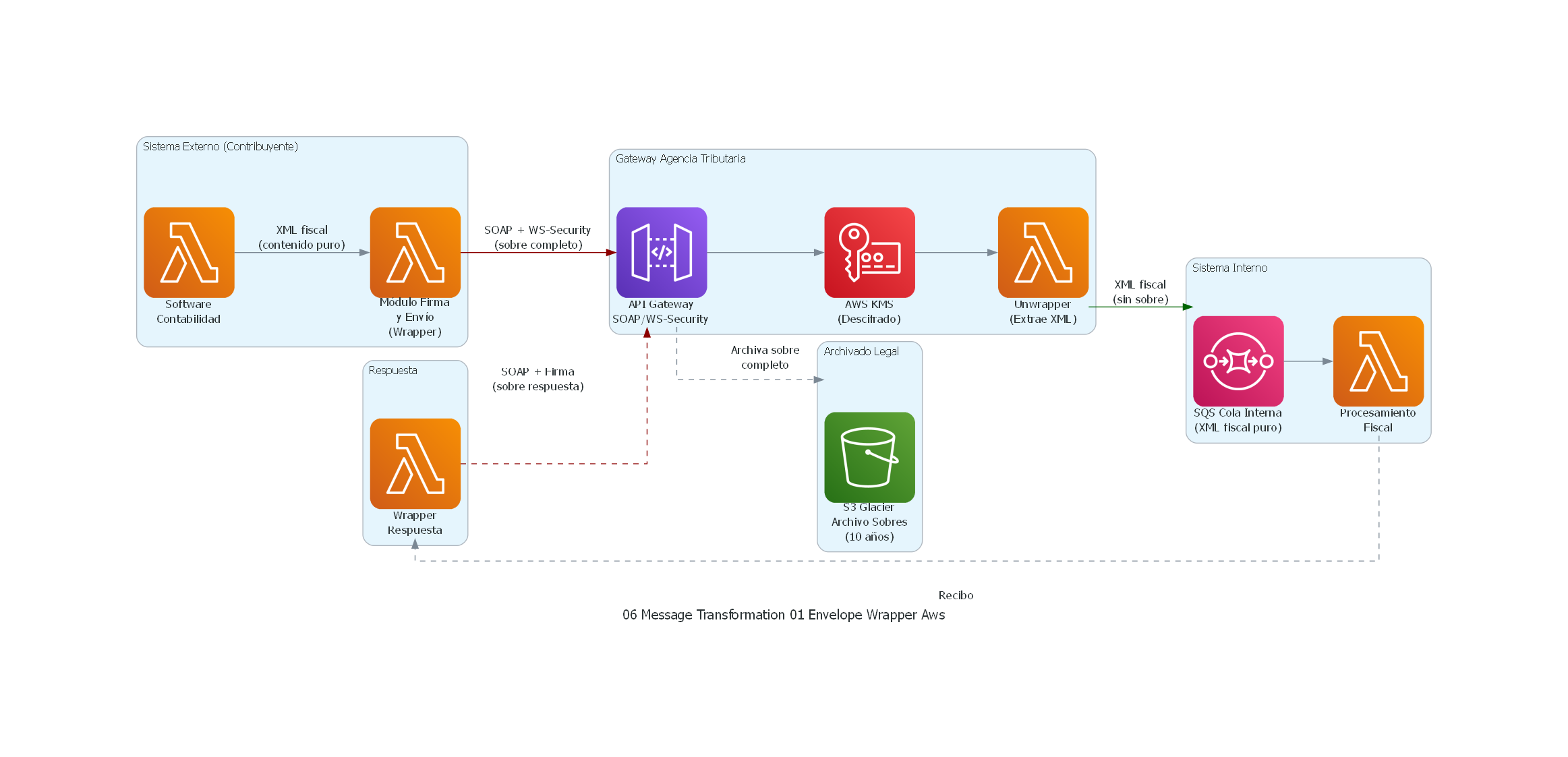Click the Respuesta group box
This screenshot has height=757, width=1568.
click(393, 370)
